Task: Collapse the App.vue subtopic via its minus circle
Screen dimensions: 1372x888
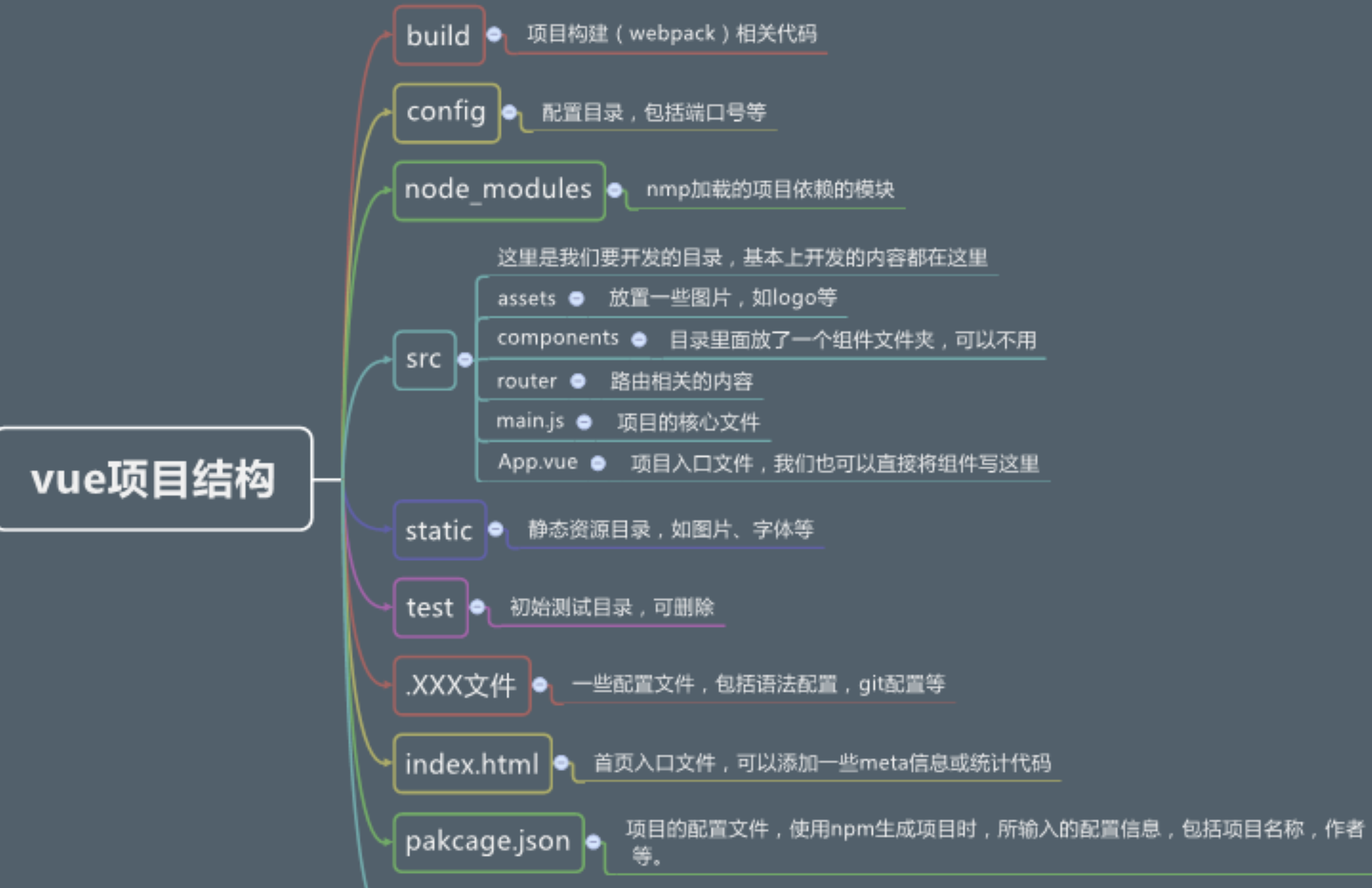Action: (598, 463)
